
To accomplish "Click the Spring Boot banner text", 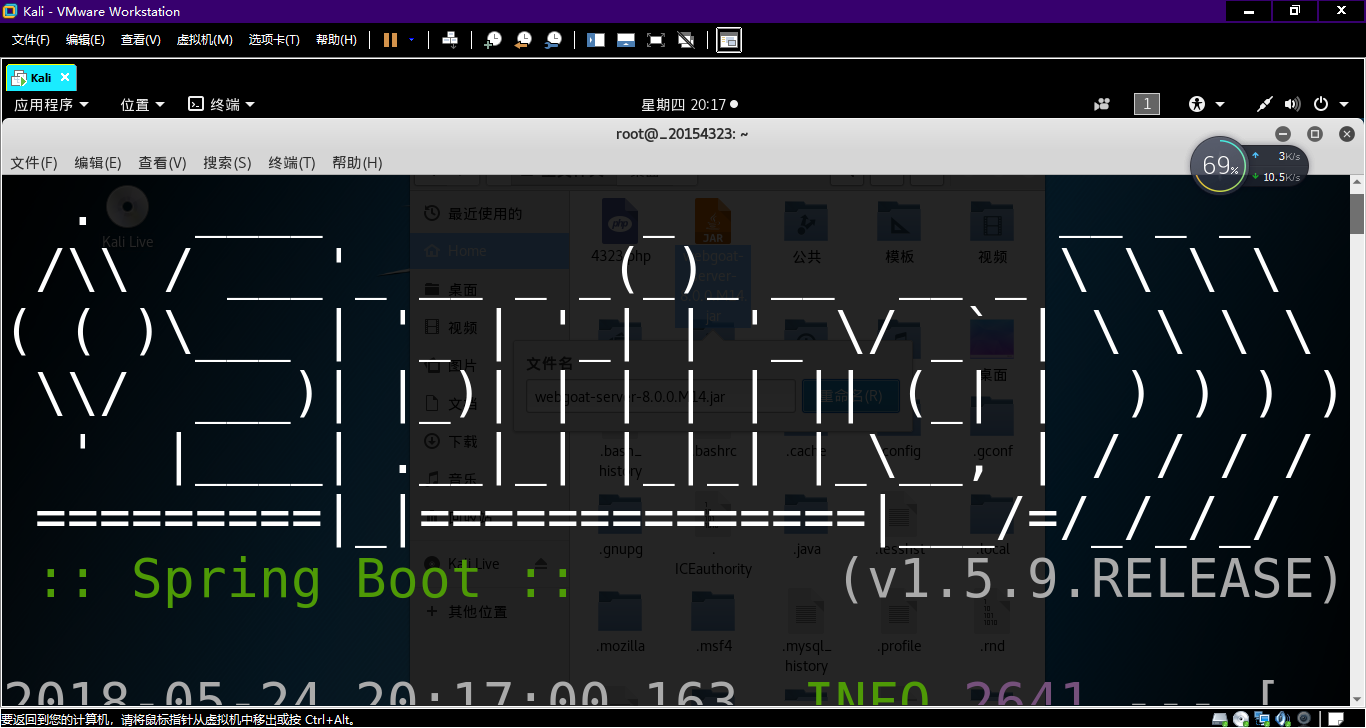I will click(306, 580).
